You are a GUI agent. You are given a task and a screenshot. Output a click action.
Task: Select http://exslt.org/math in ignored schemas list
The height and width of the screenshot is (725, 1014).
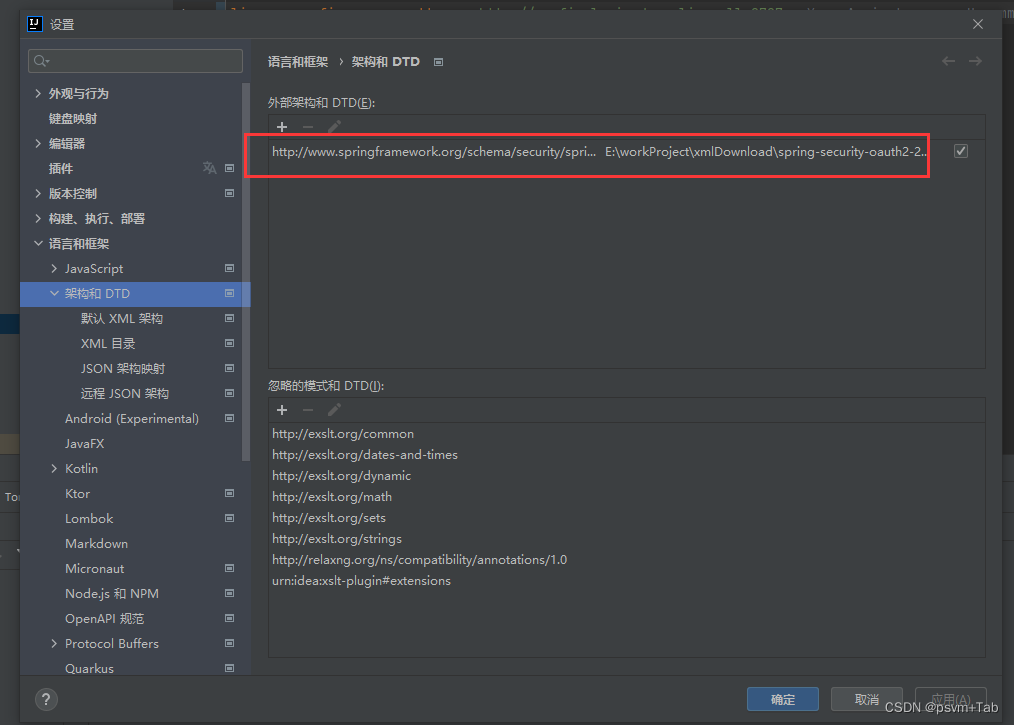click(x=332, y=496)
